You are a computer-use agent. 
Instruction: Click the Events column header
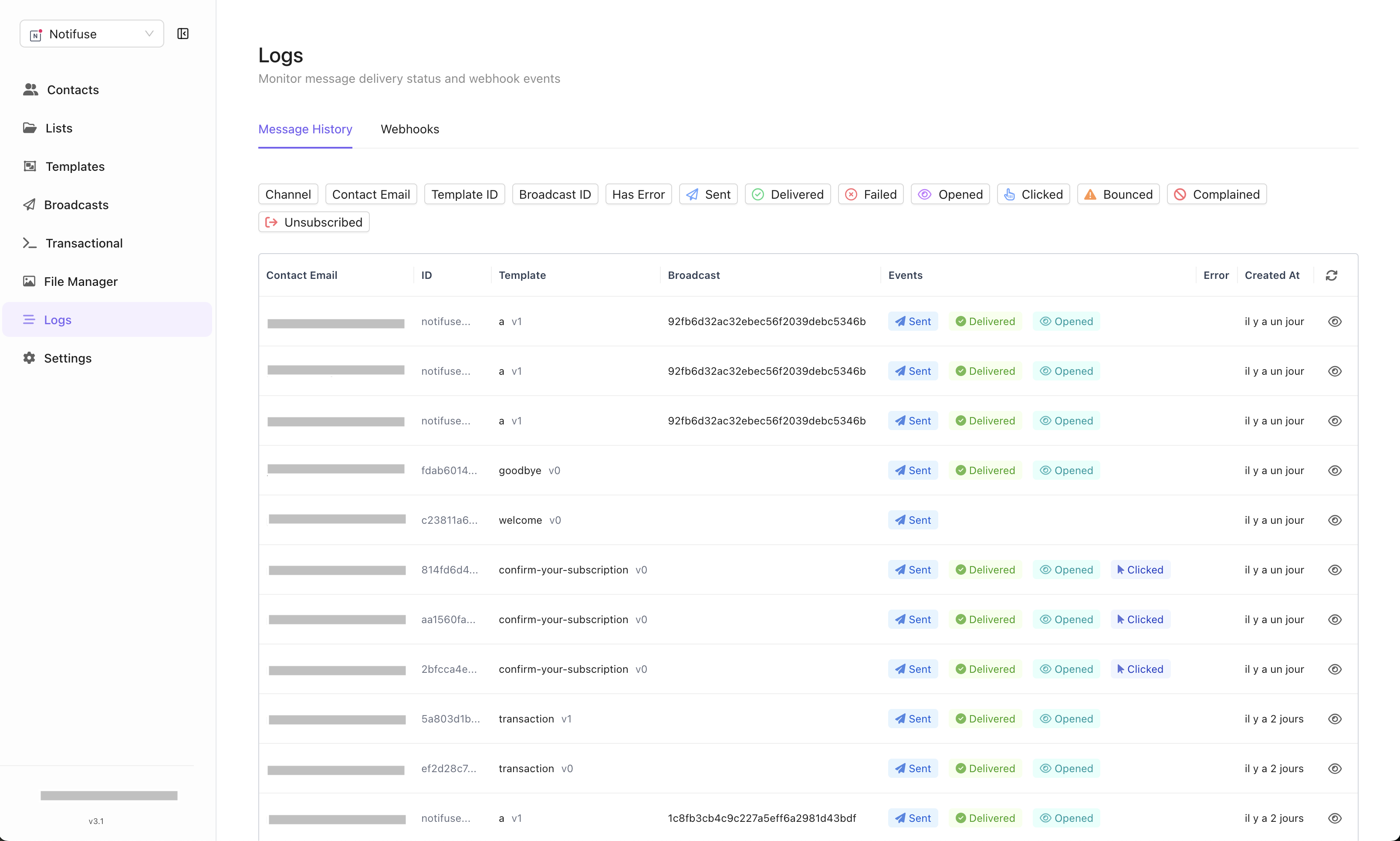(905, 275)
